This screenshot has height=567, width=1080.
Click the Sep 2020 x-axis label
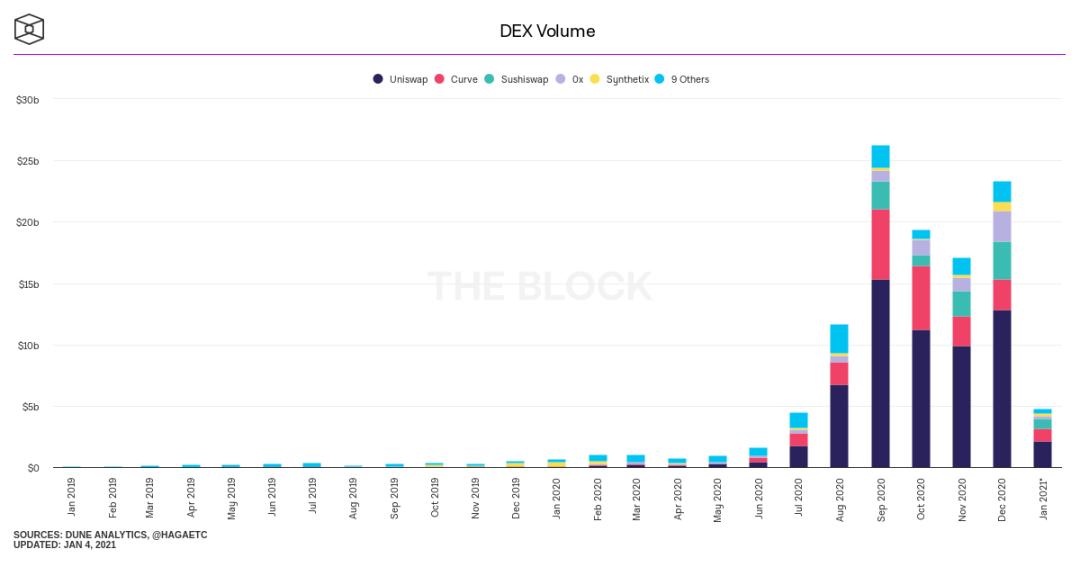pyautogui.click(x=881, y=499)
